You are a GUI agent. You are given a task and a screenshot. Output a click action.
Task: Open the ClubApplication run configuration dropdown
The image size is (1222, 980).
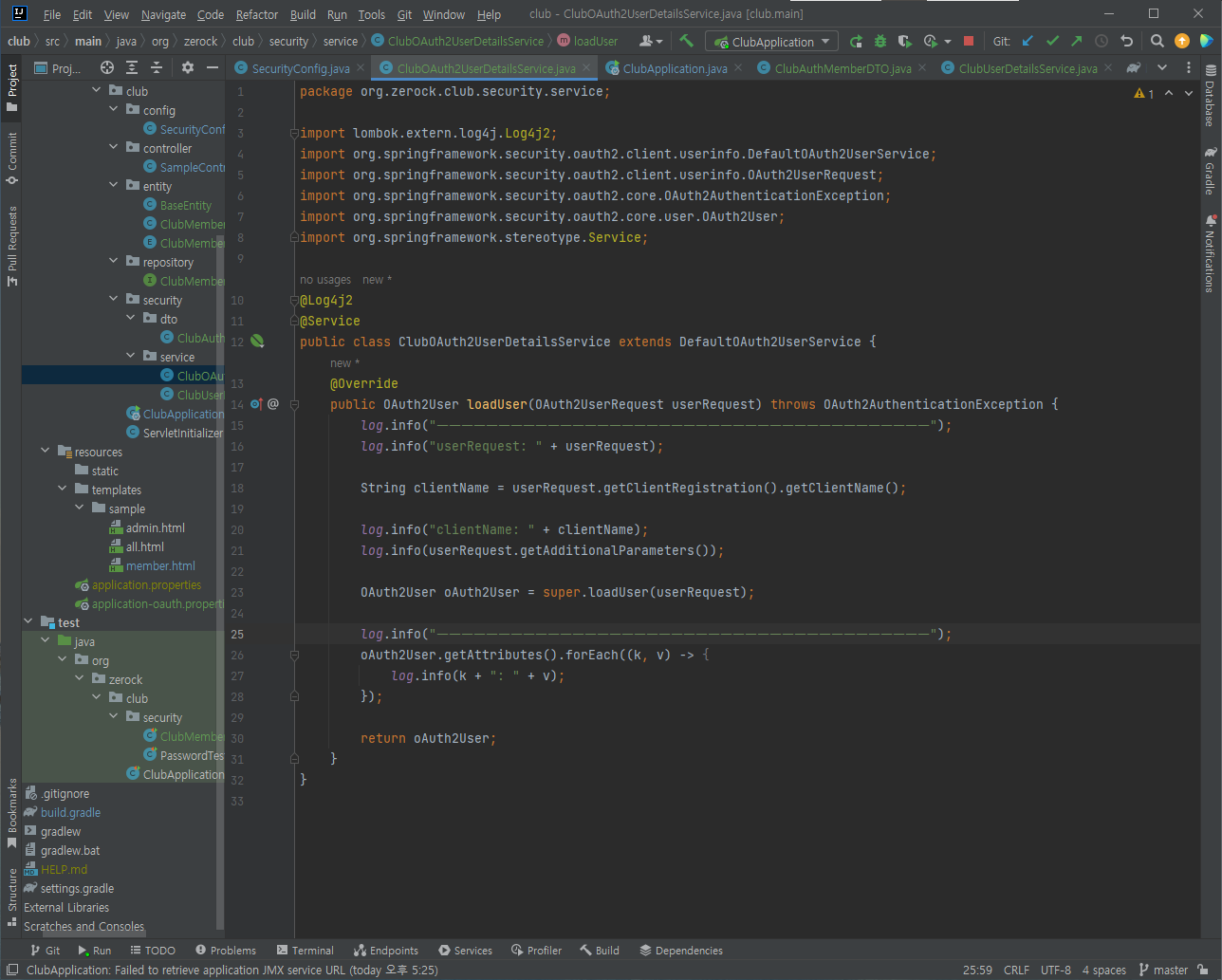click(772, 42)
